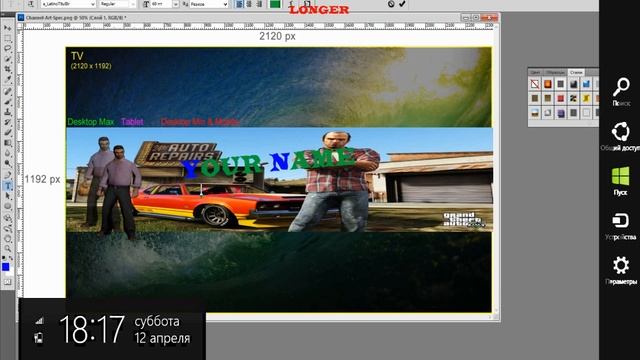Cancel text edits with the circle-slash icon
640x360 pixels.
391,4
